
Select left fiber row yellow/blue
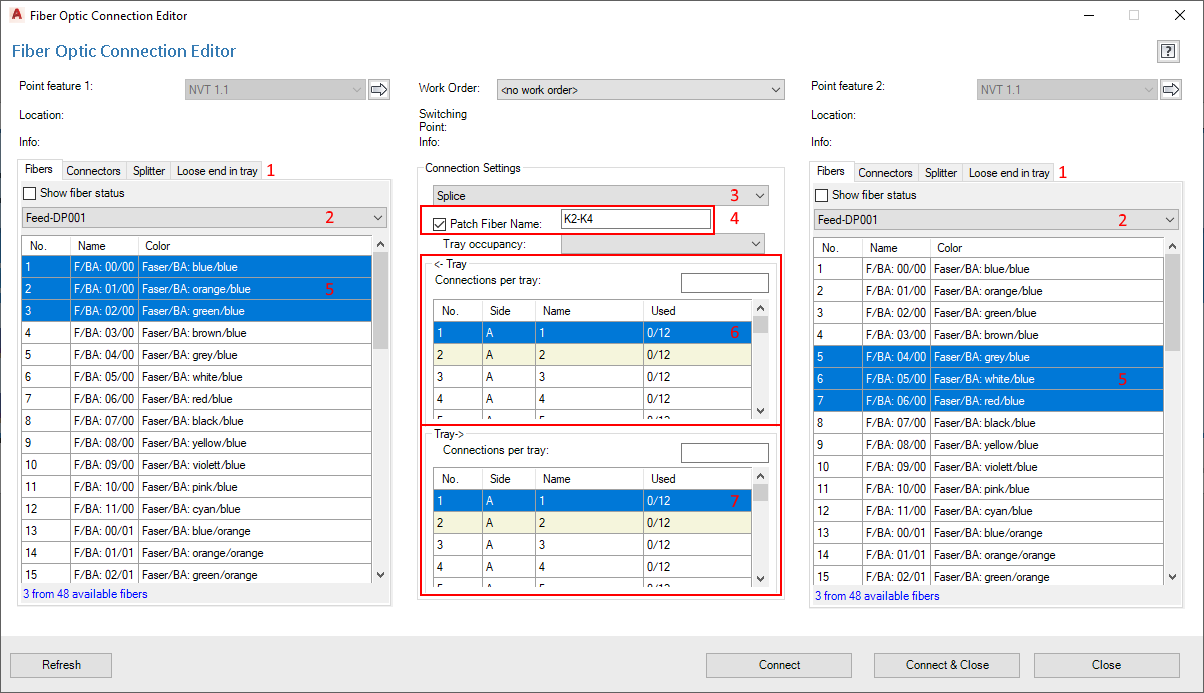[197, 443]
